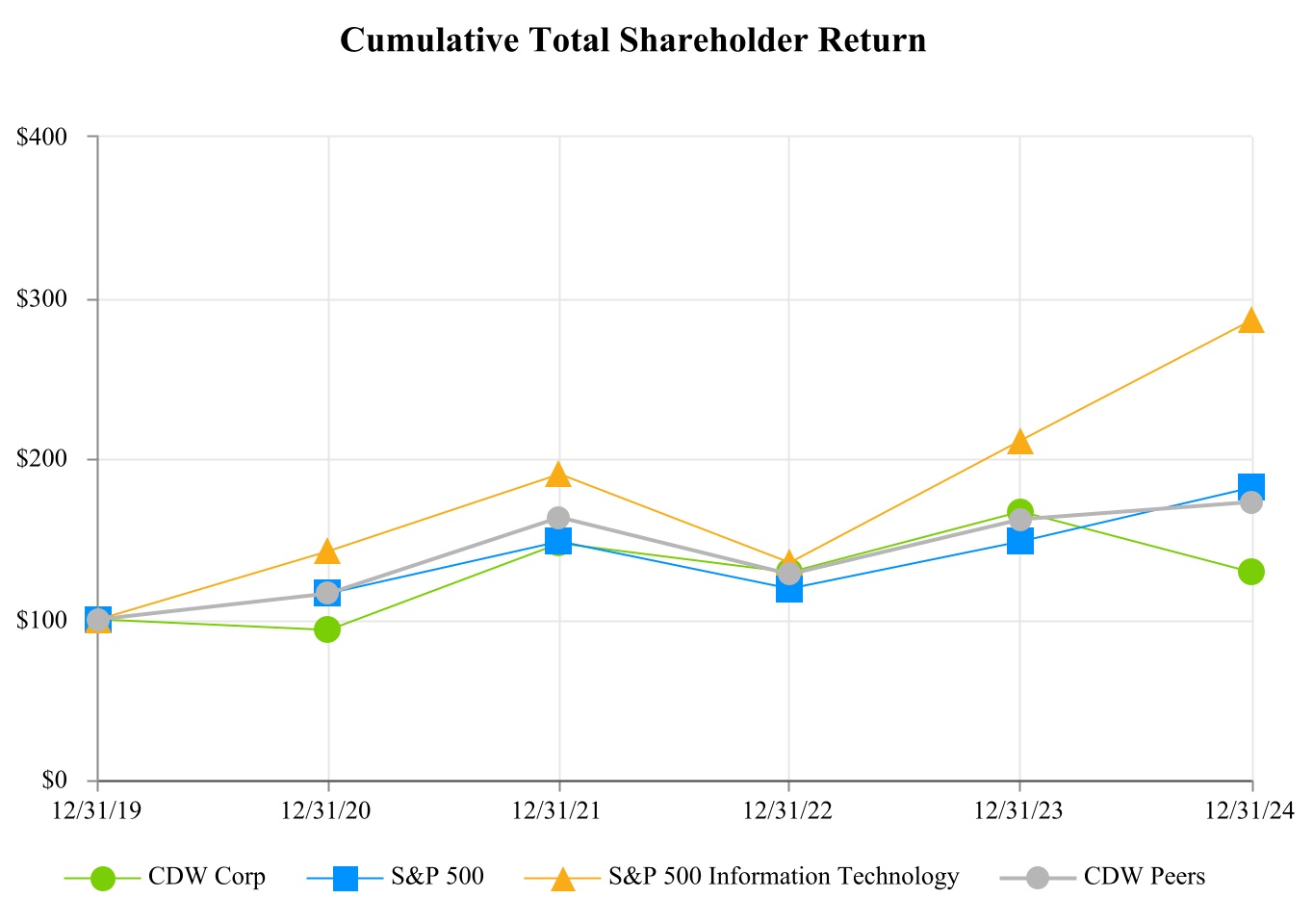Select S&P 500 Information Technology point at 12/31/21

tap(558, 474)
